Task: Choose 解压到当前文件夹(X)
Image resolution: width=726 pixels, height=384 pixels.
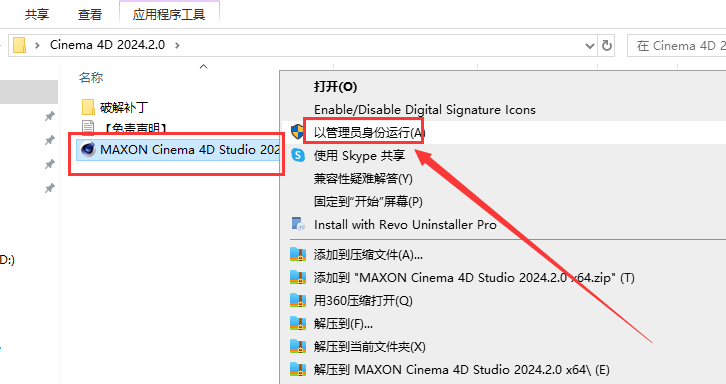Action: tap(369, 347)
